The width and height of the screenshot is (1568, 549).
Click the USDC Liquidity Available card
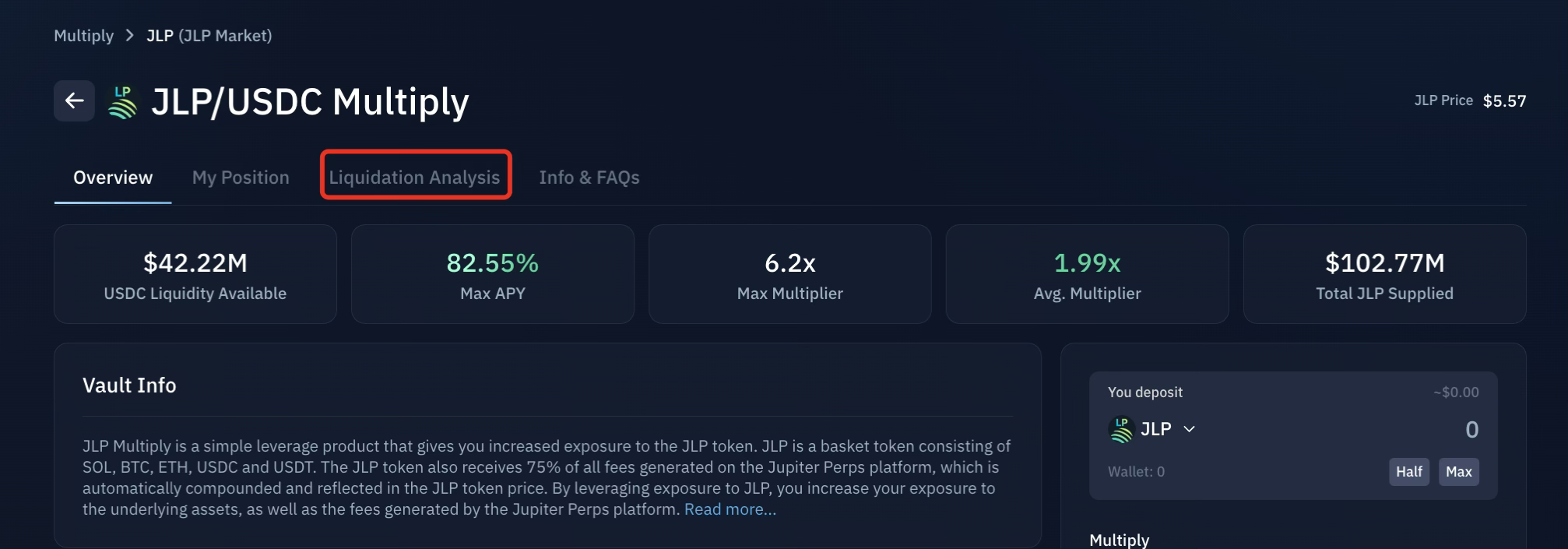tap(195, 274)
